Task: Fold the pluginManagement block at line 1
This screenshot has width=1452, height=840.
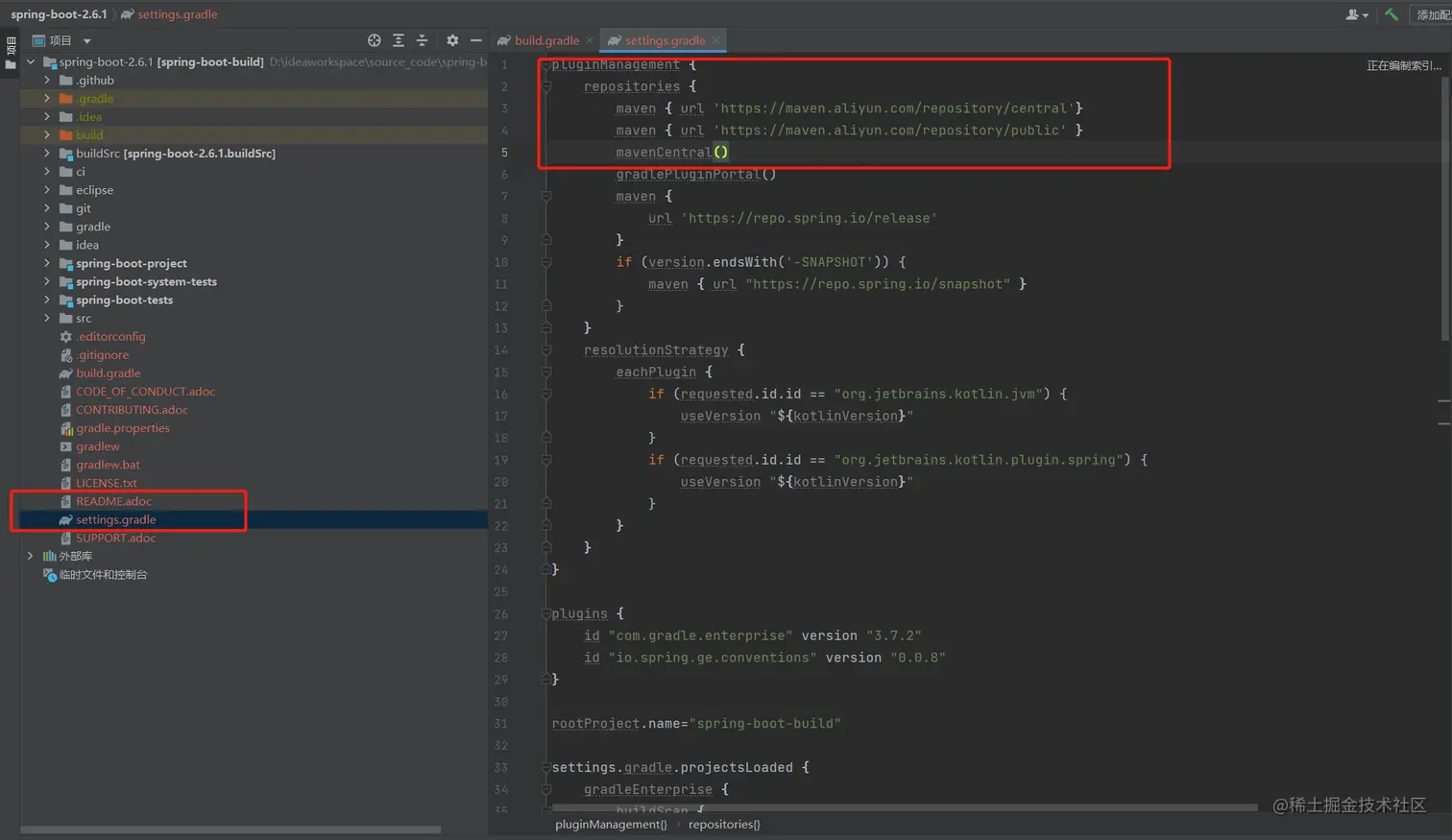Action: (x=545, y=64)
